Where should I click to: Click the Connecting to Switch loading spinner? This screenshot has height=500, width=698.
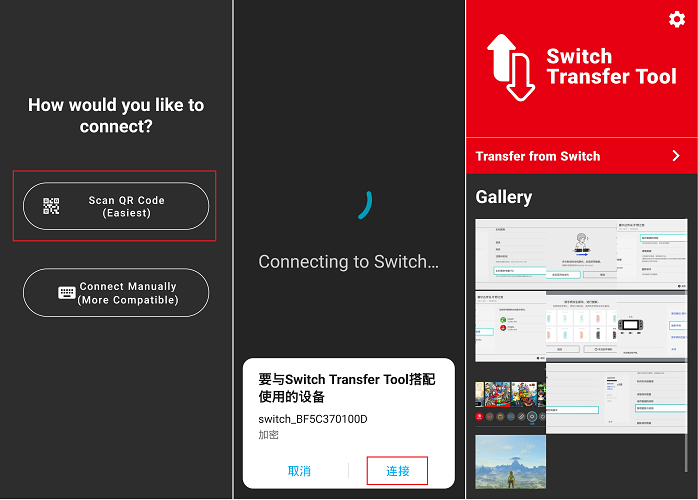[365, 205]
